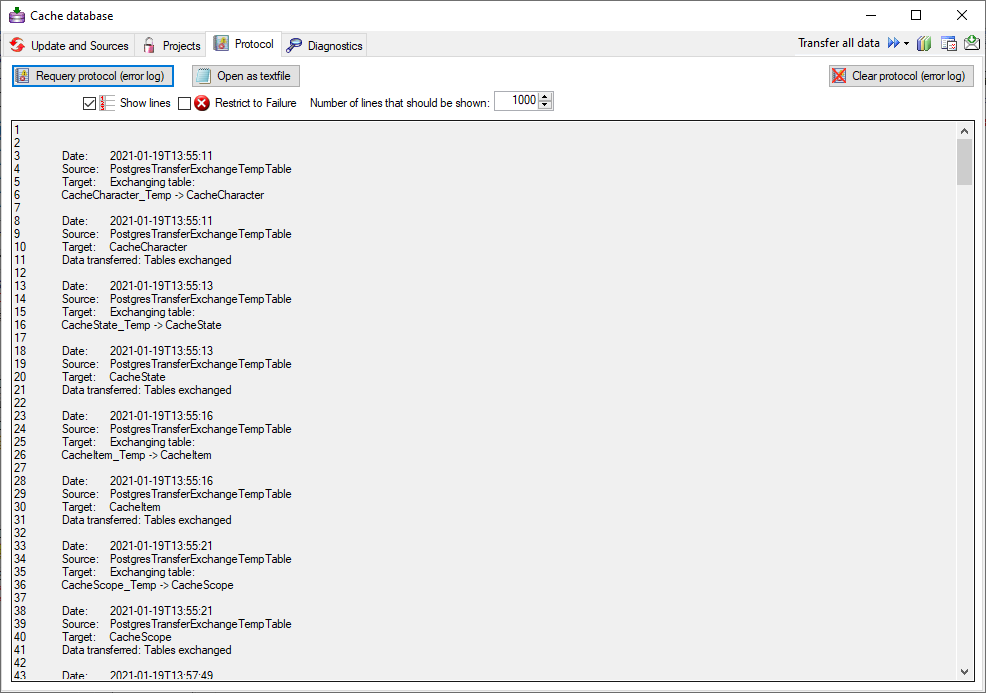This screenshot has height=693, width=986.
Task: Click line 3 date 2021-01-19T13:55:11
Action: coord(161,156)
